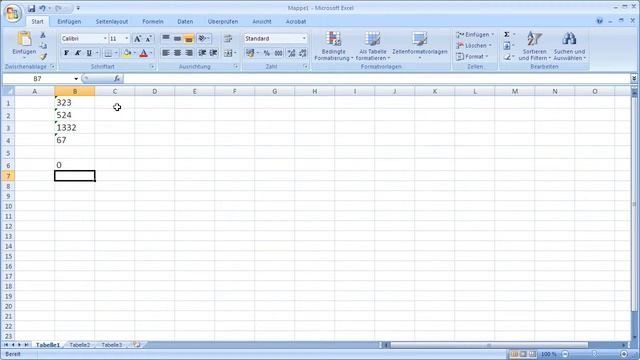
Task: Toggle italic formatting (K)
Action: pyautogui.click(x=78, y=53)
